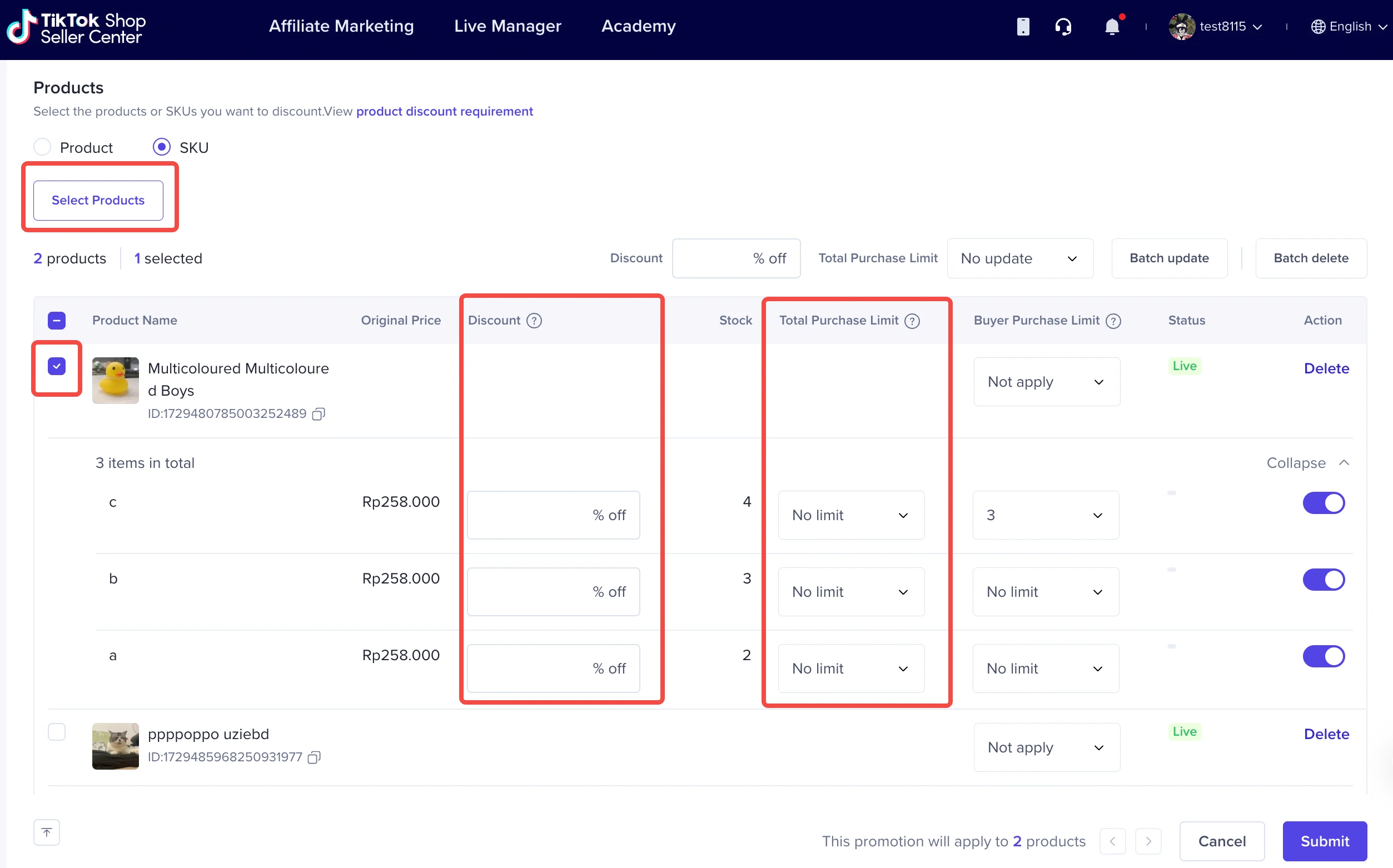Click the Select Products button

point(98,201)
